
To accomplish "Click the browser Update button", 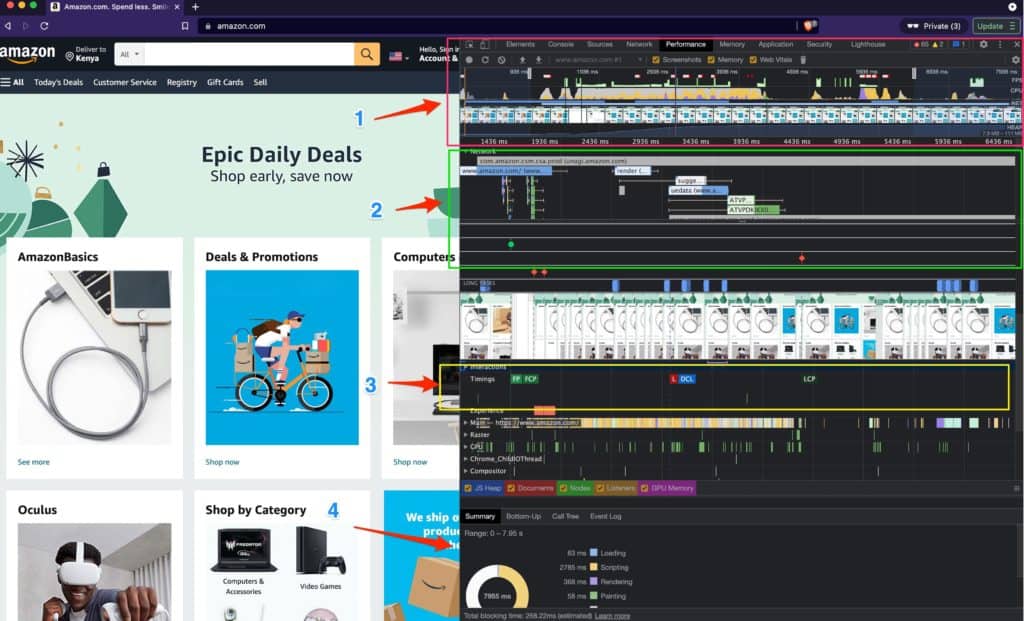I will click(x=995, y=26).
